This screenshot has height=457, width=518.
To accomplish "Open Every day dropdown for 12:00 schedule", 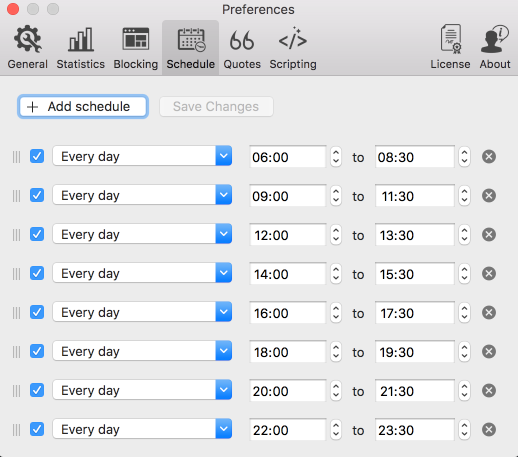I will click(x=142, y=234).
